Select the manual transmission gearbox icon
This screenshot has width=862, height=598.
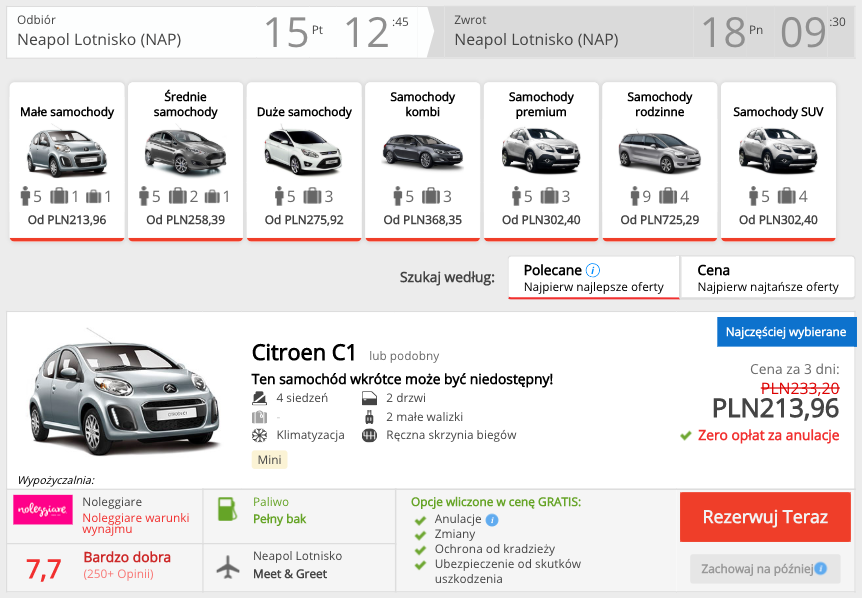click(x=368, y=434)
